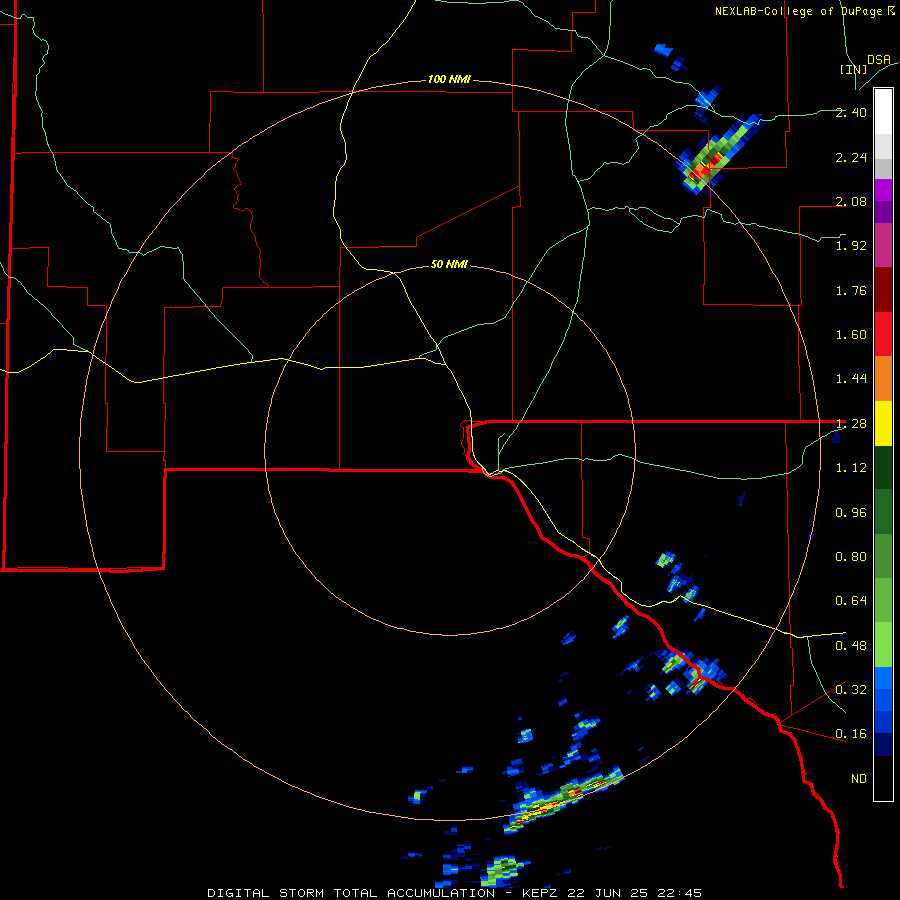Click the 2.08 legend value
This screenshot has width=900, height=900.
click(851, 201)
